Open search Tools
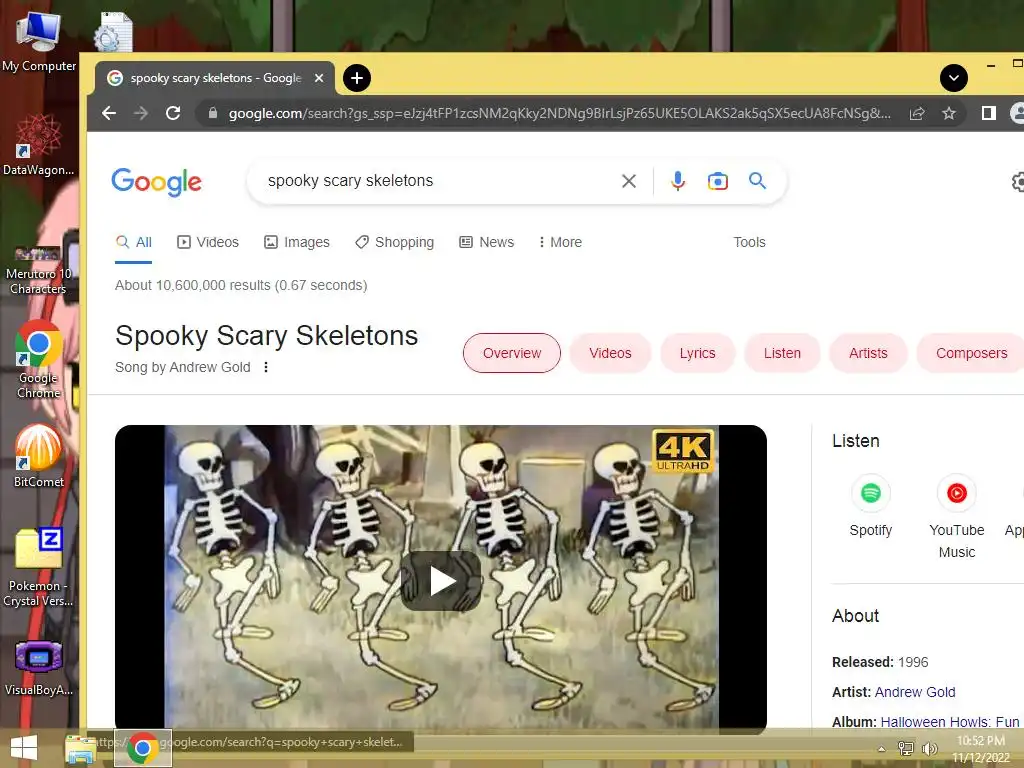1024x768 pixels. point(749,242)
